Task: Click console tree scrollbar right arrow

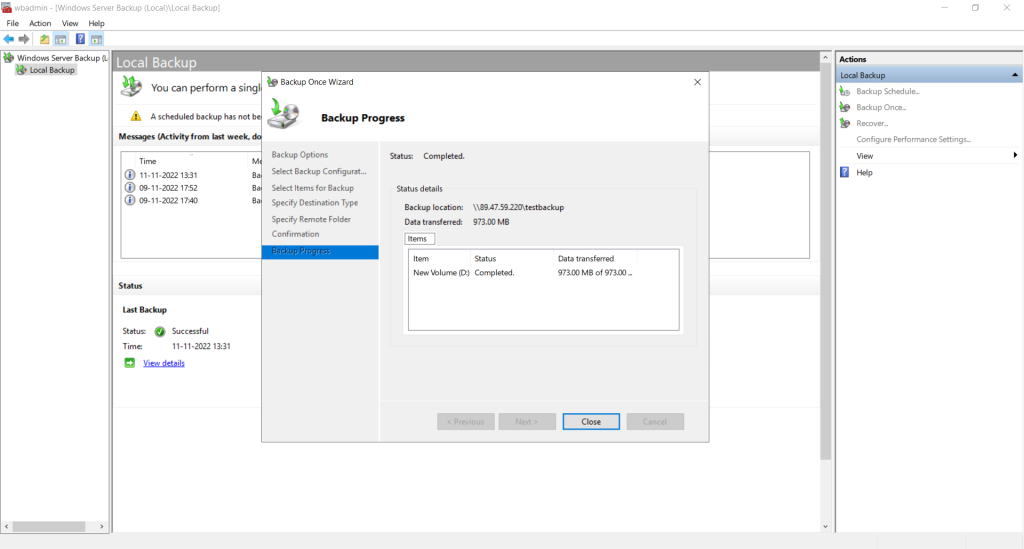Action: [102, 526]
